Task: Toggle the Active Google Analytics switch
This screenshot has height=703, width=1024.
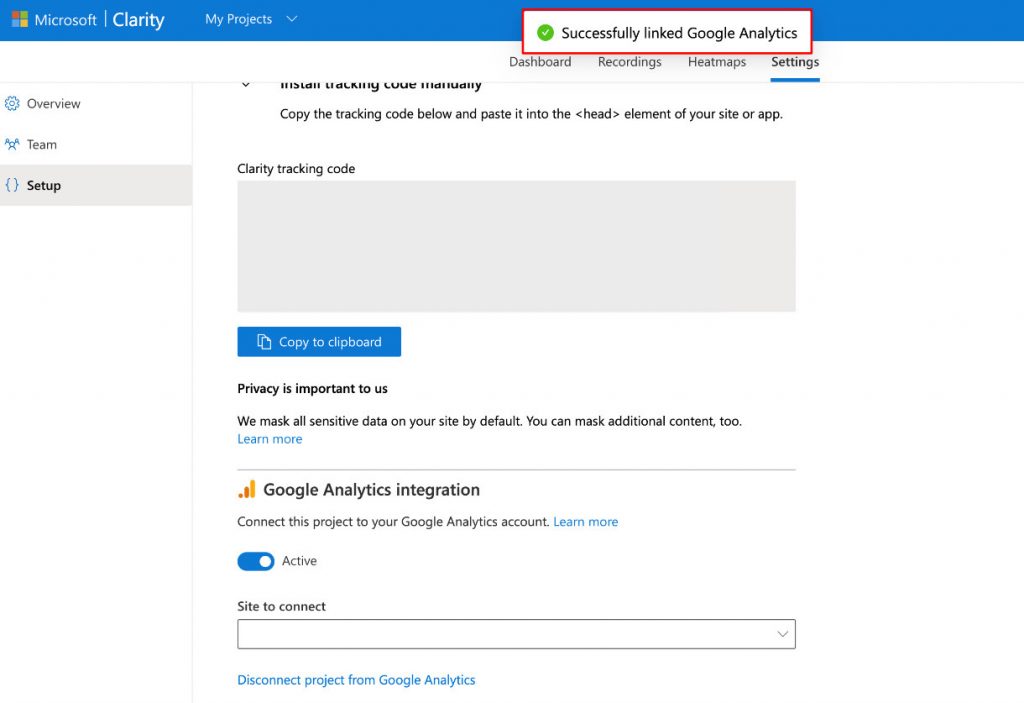Action: [256, 561]
